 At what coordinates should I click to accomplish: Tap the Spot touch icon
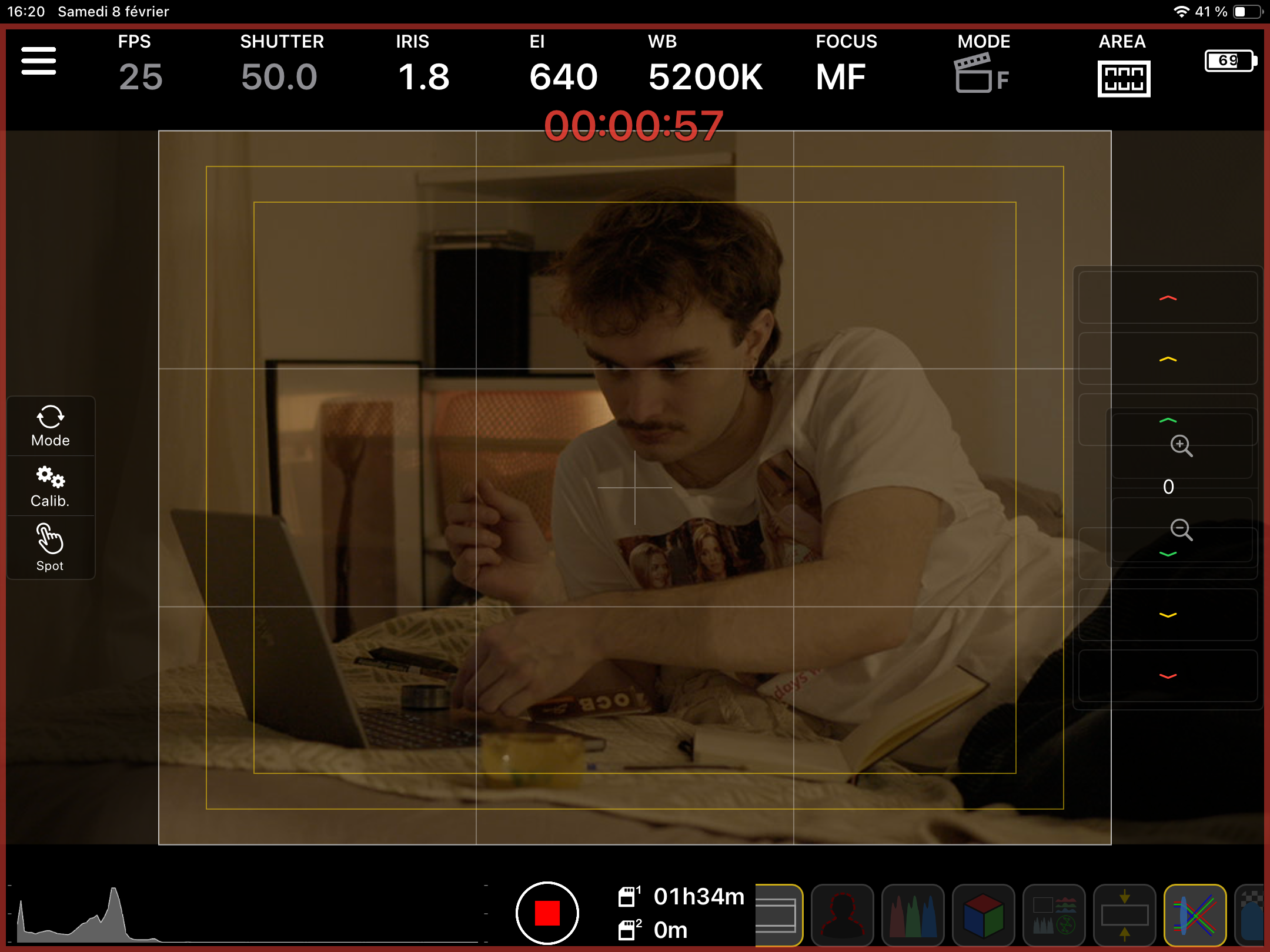51,547
